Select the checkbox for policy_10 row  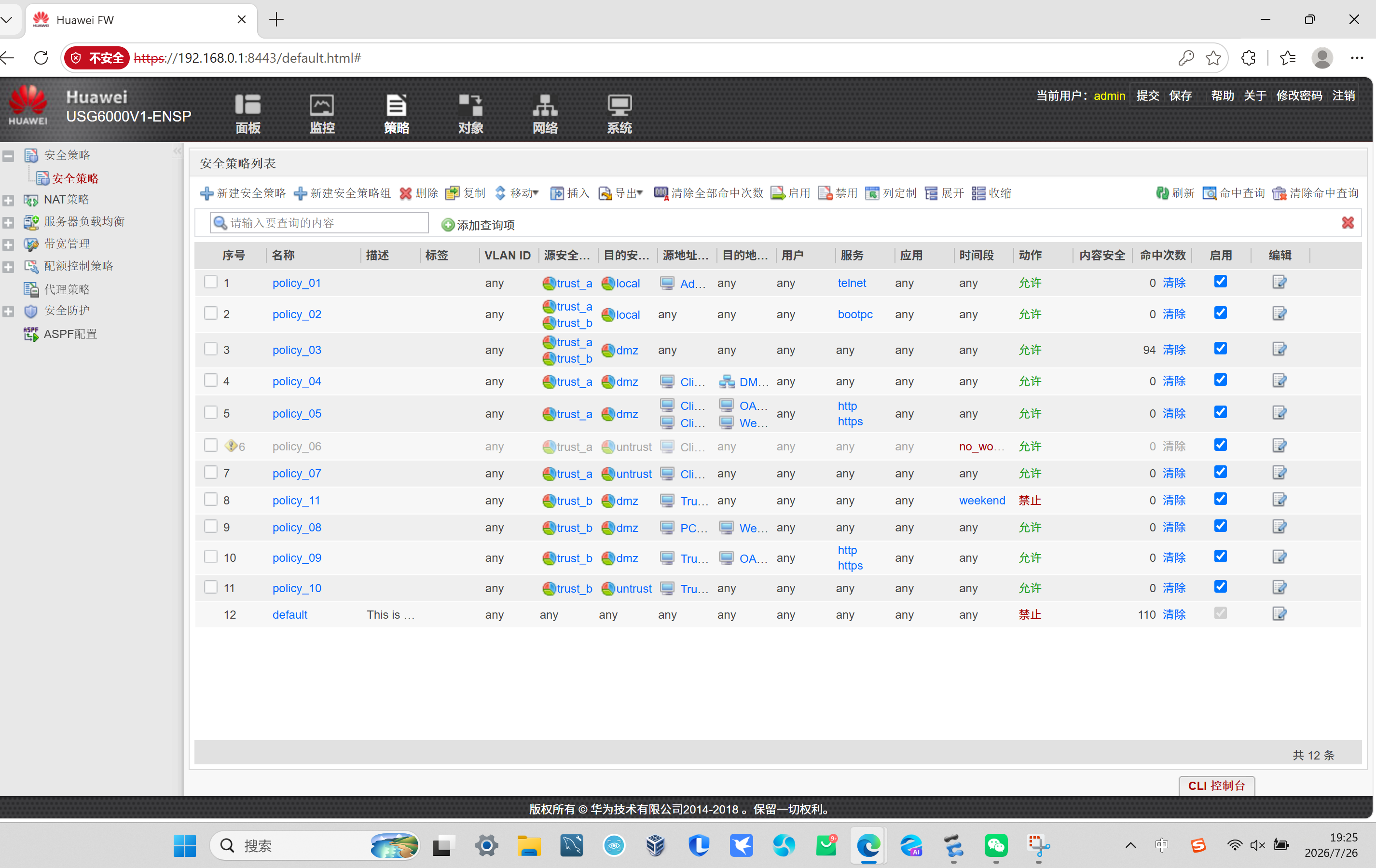coord(211,587)
